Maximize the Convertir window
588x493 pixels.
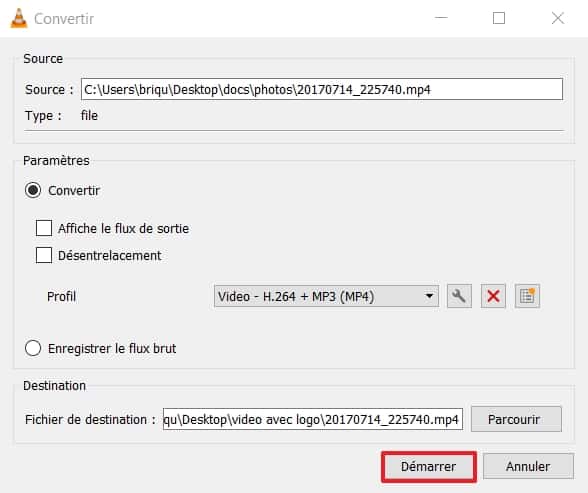tap(499, 18)
